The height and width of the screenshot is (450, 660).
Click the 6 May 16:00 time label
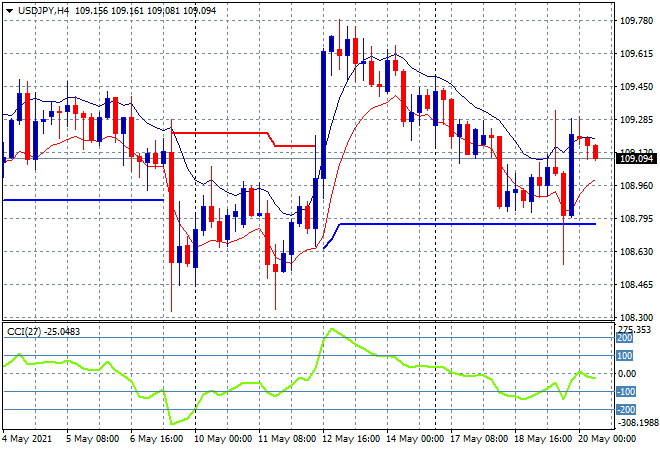[x=156, y=439]
